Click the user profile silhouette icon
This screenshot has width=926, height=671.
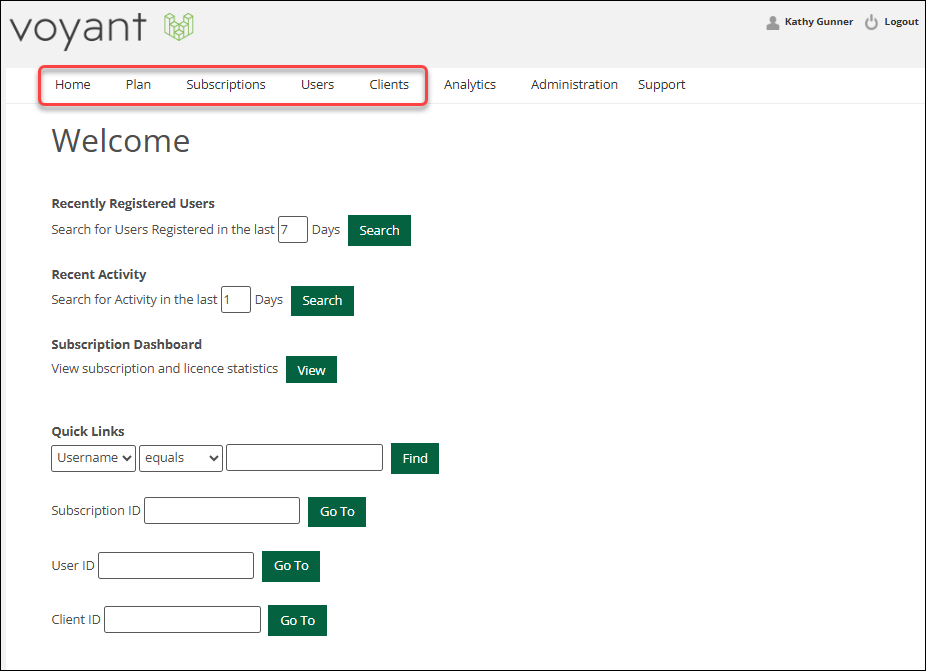(x=772, y=22)
